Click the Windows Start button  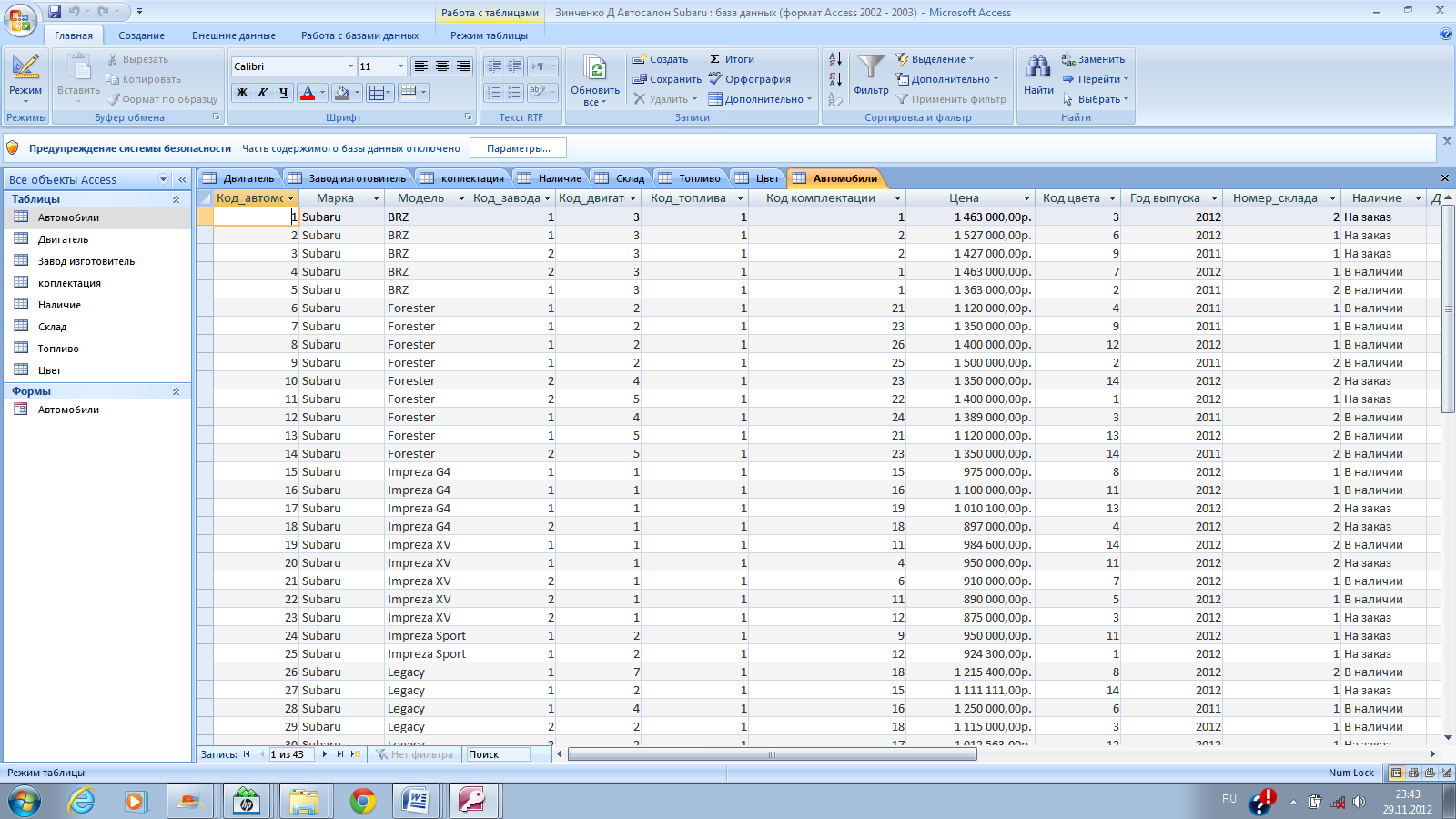point(25,802)
